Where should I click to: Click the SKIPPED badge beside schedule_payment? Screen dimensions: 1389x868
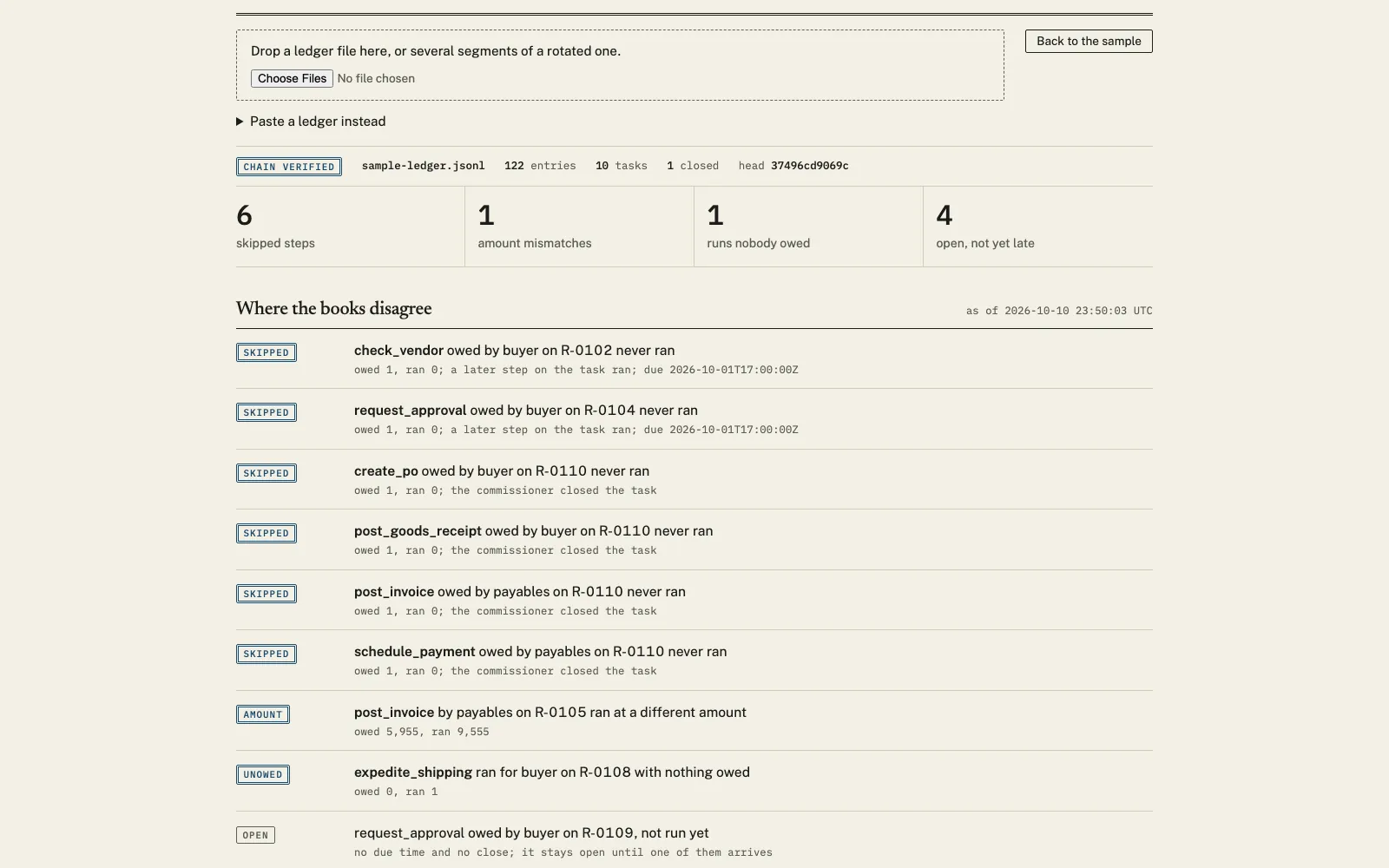coord(267,654)
